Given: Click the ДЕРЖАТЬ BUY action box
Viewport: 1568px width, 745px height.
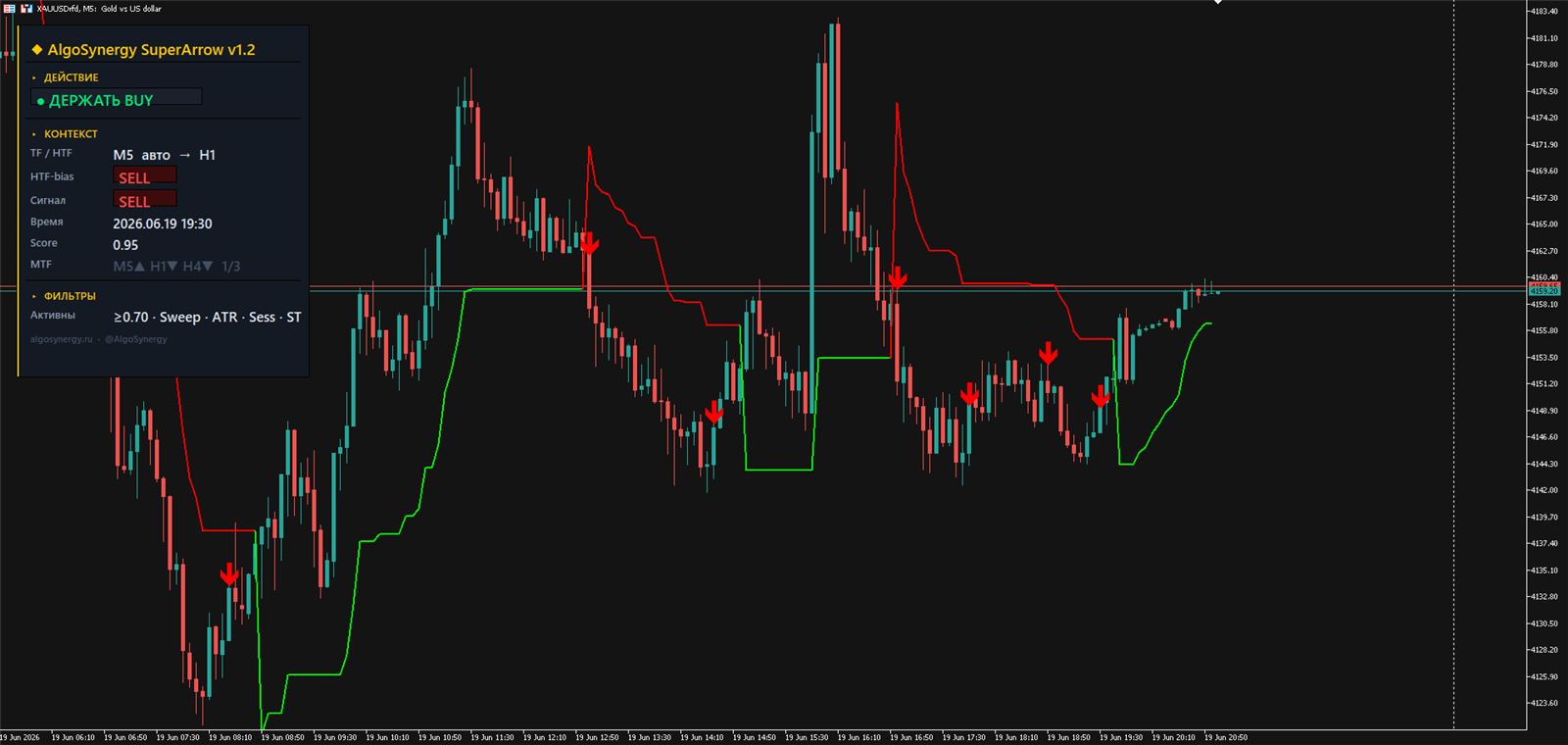Looking at the screenshot, I should click(117, 97).
